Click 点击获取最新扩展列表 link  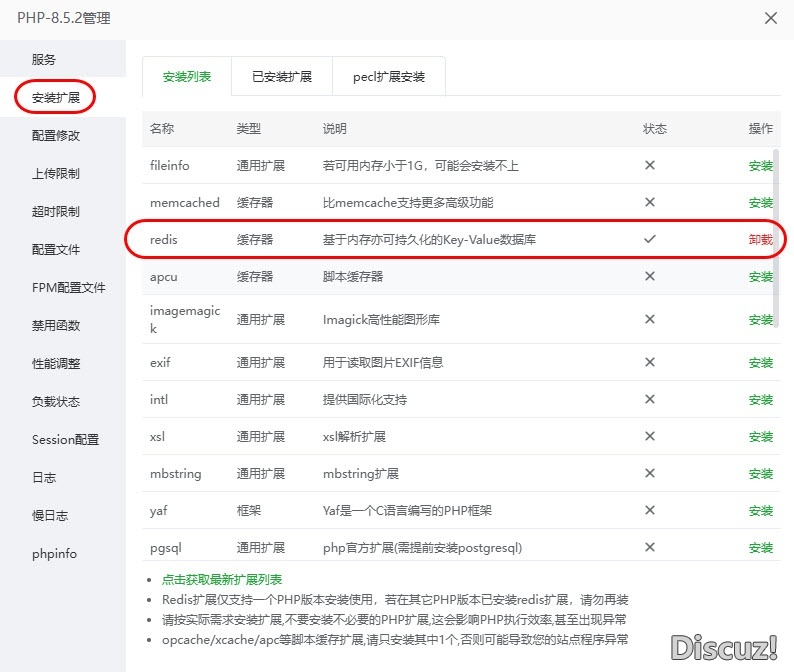pos(222,580)
